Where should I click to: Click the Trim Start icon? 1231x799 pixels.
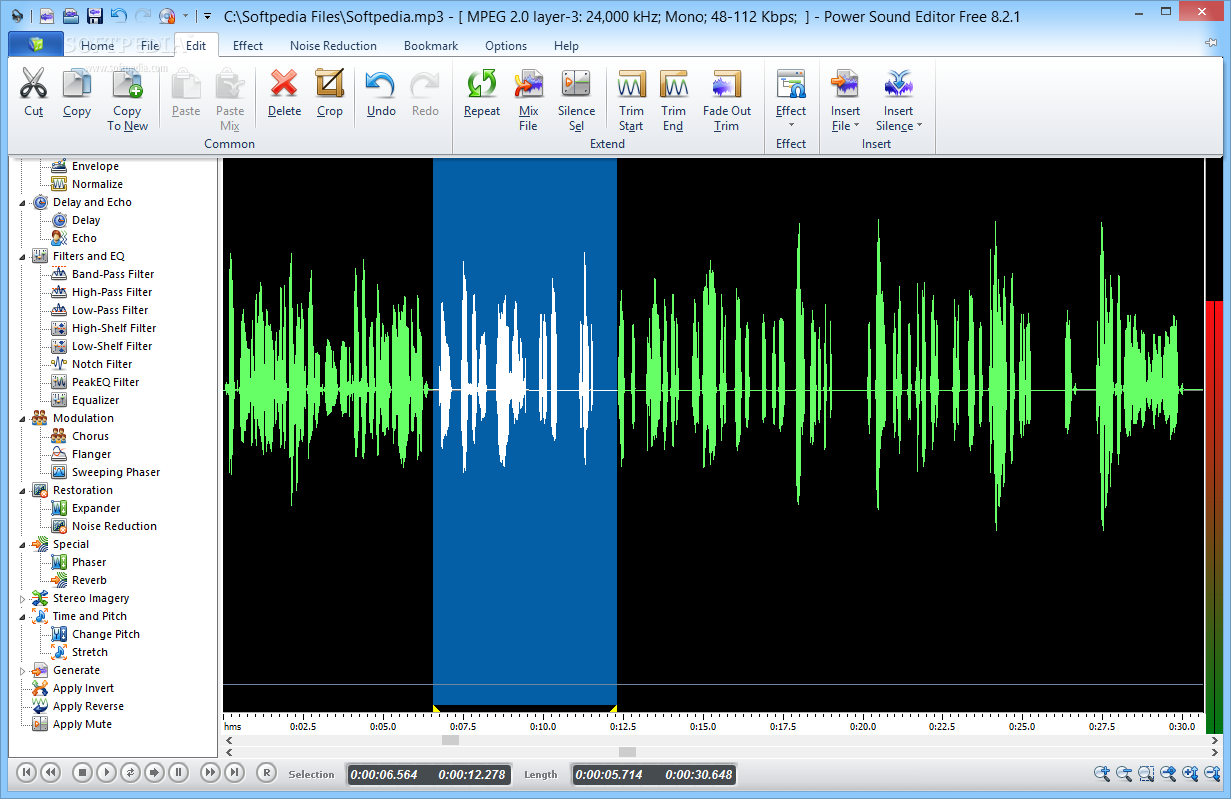tap(631, 83)
